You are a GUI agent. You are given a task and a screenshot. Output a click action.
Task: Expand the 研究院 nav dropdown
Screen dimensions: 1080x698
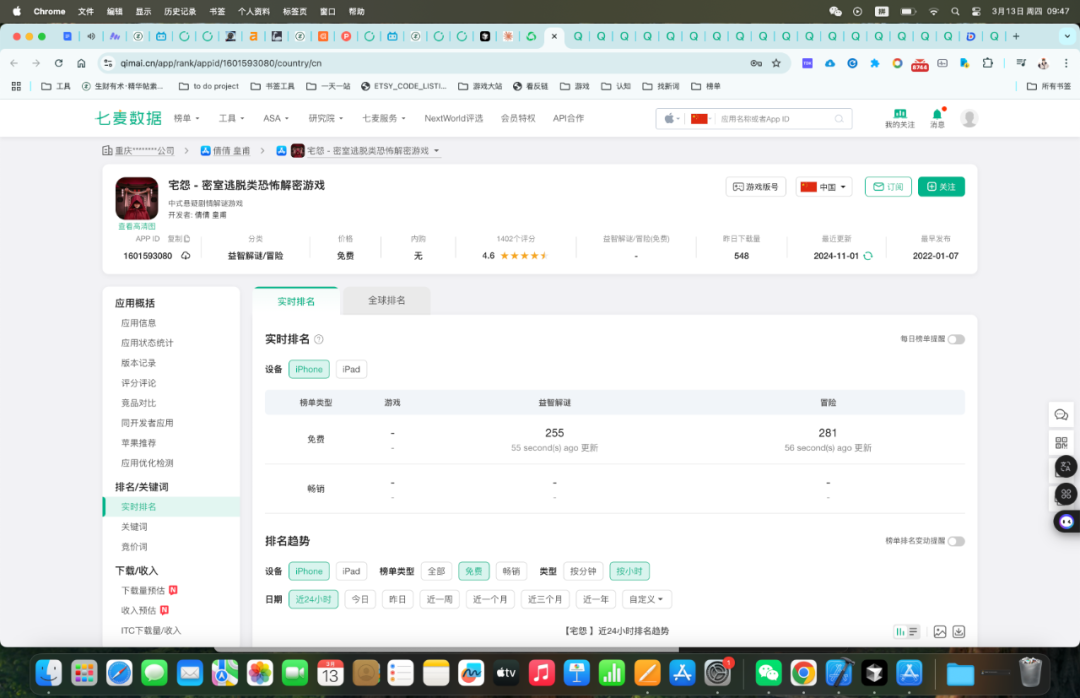click(x=326, y=119)
